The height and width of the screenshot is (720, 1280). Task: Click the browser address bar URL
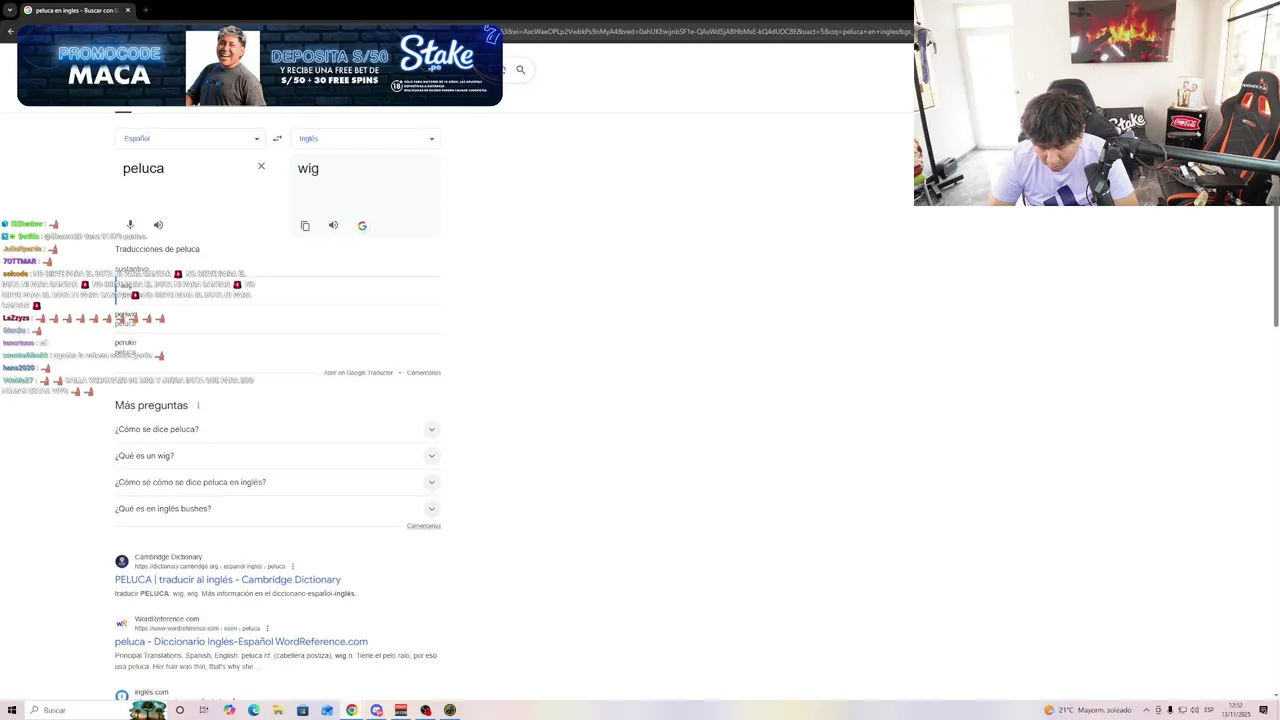pos(705,31)
